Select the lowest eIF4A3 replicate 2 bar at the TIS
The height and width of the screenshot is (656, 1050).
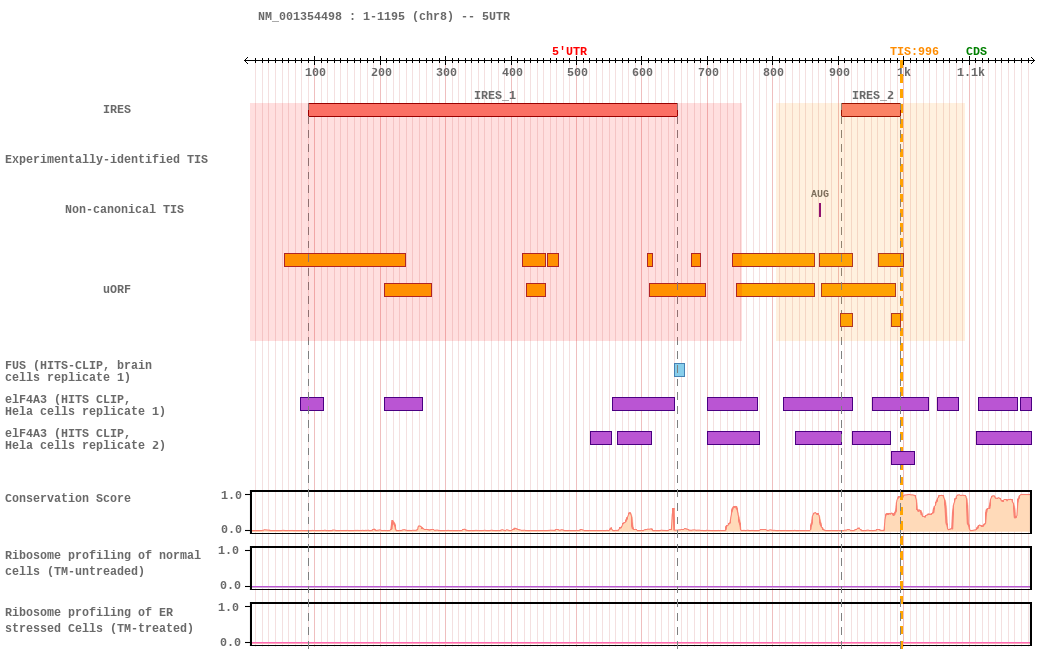[x=903, y=458]
